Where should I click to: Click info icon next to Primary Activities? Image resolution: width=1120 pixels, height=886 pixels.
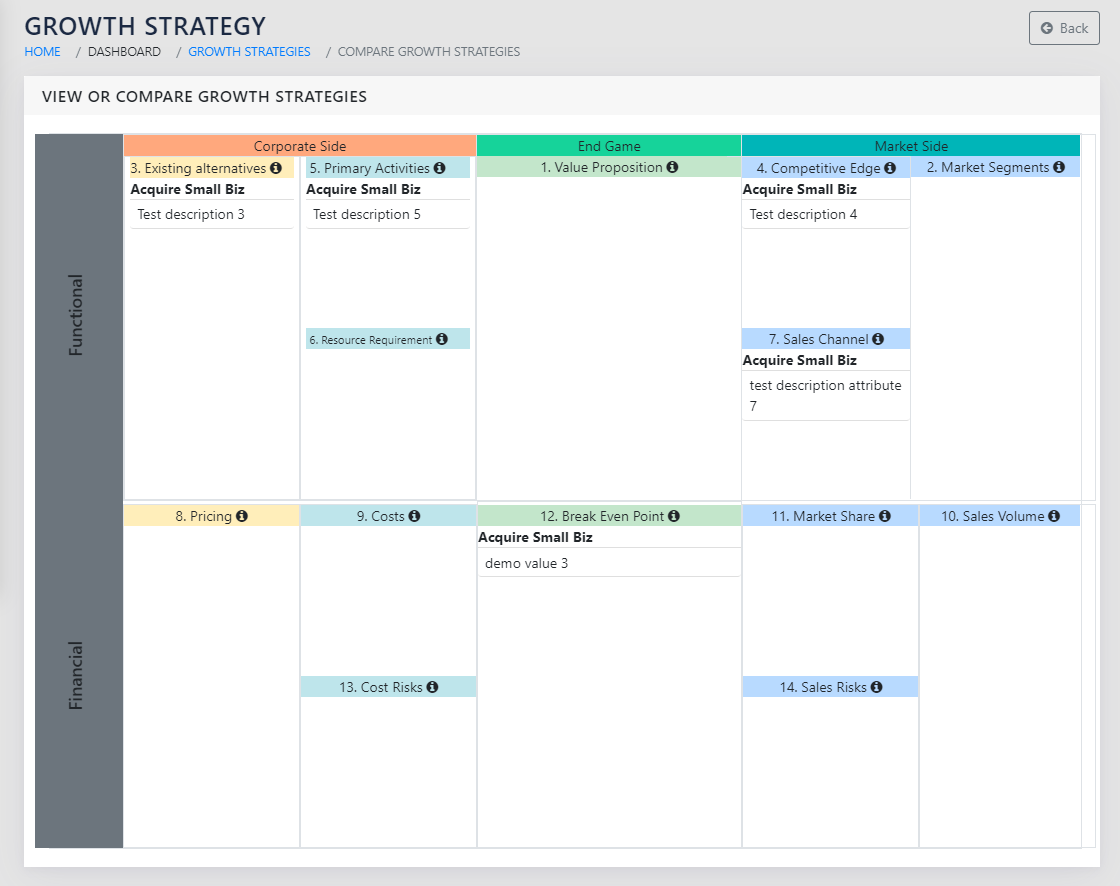point(439,168)
